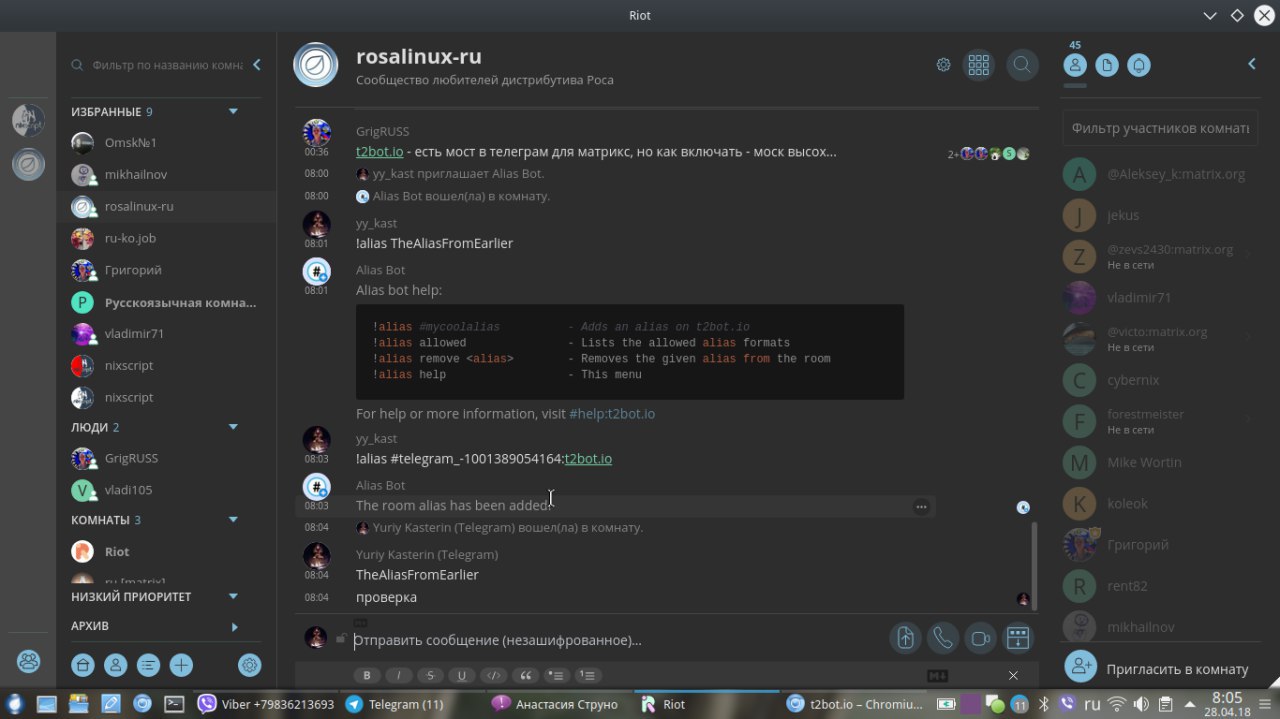Open room settings gear in header
The width and height of the screenshot is (1280, 719).
943,65
